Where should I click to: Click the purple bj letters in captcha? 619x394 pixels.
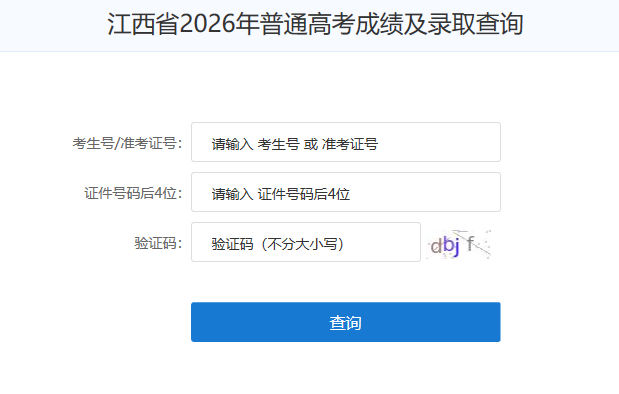tap(451, 246)
